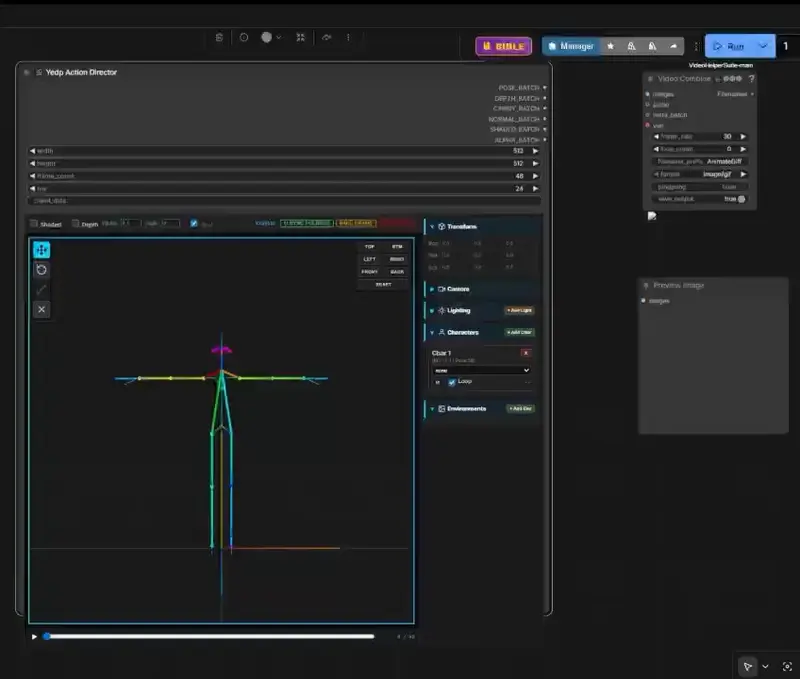Click the second triangle icon right of the star
Viewport: 800px width, 679px height.
click(x=652, y=46)
